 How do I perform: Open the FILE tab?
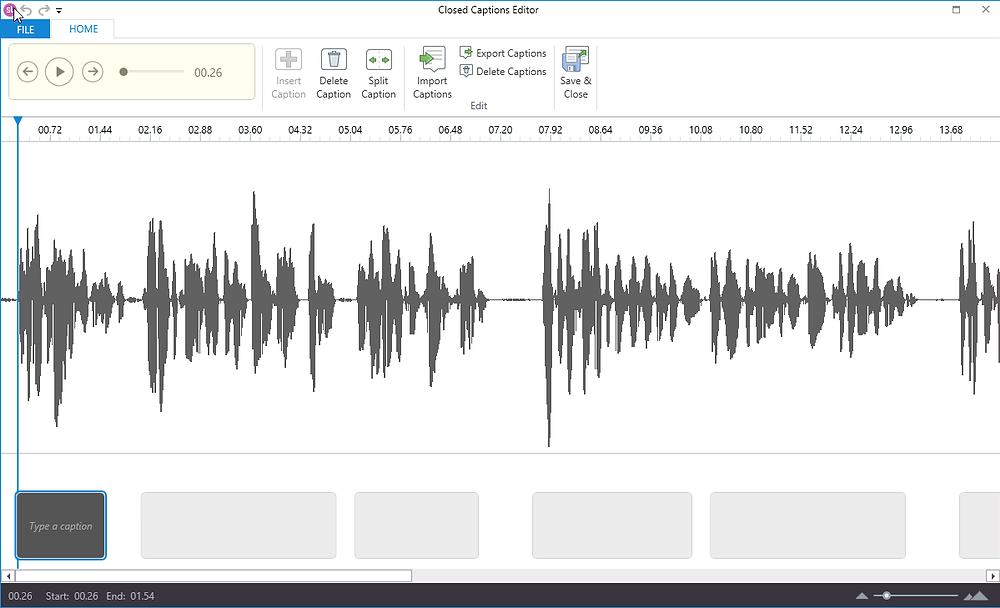pyautogui.click(x=26, y=29)
